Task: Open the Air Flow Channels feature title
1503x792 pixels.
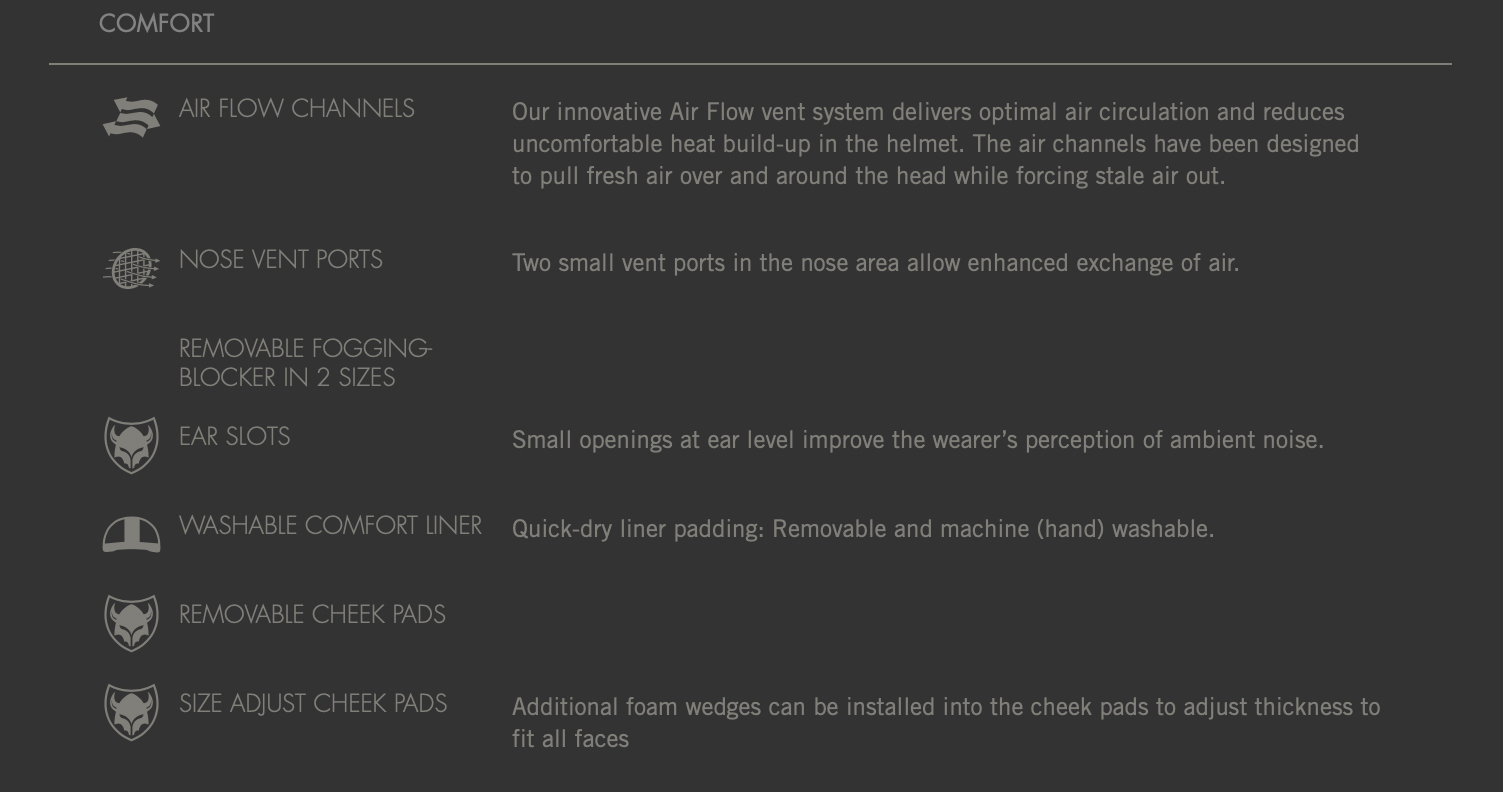Action: coord(296,108)
